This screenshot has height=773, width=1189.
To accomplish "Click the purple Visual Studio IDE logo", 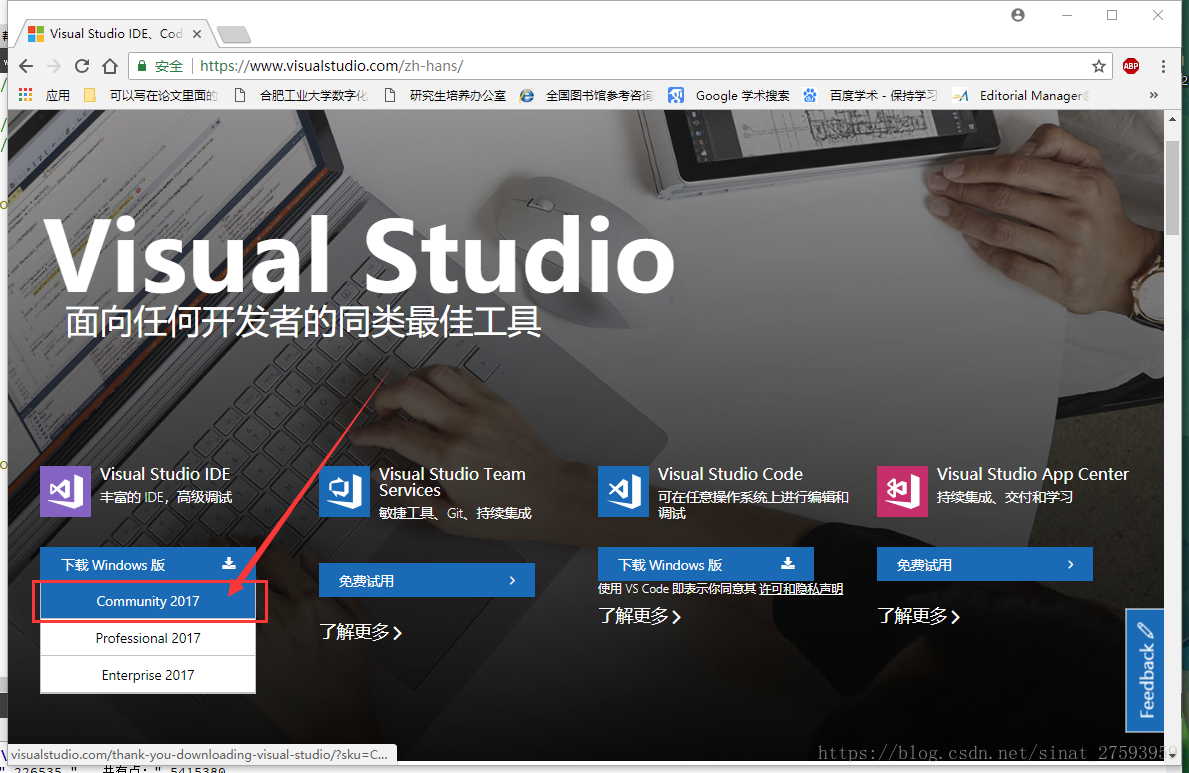I will 65,492.
